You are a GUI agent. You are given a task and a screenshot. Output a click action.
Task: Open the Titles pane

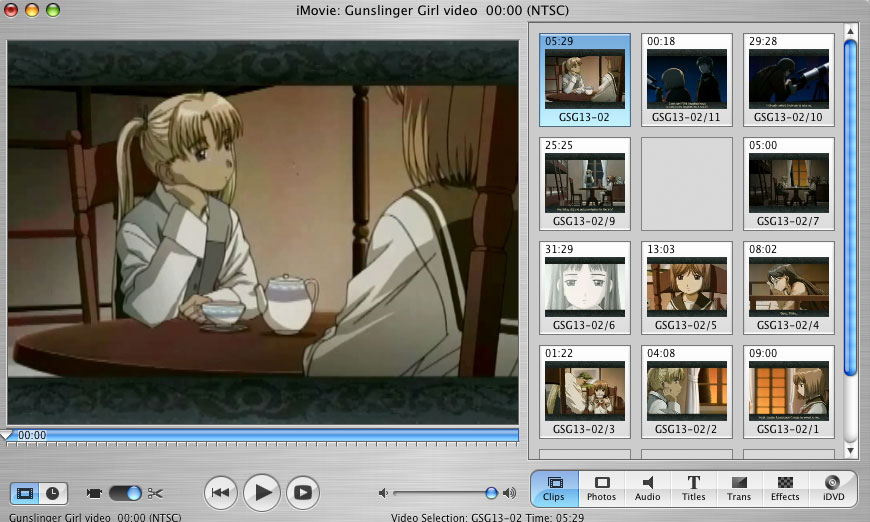coord(693,488)
